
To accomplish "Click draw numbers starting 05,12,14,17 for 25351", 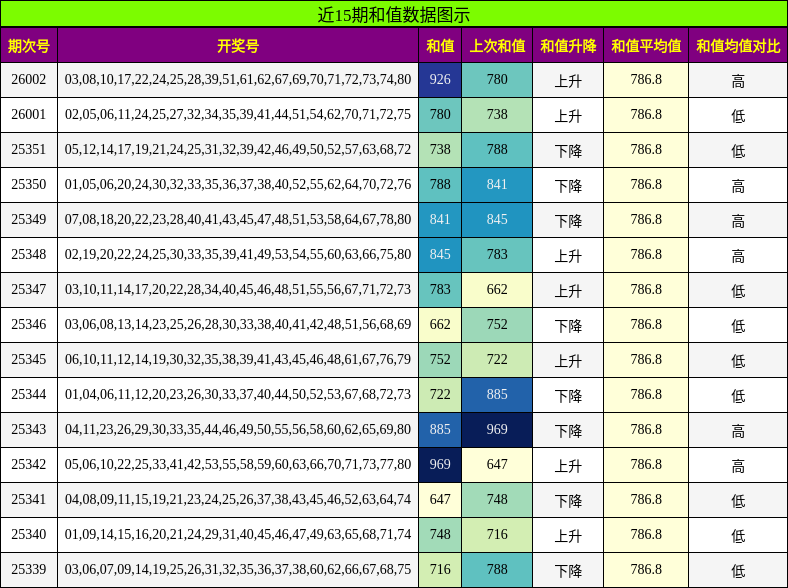I will (x=238, y=150).
